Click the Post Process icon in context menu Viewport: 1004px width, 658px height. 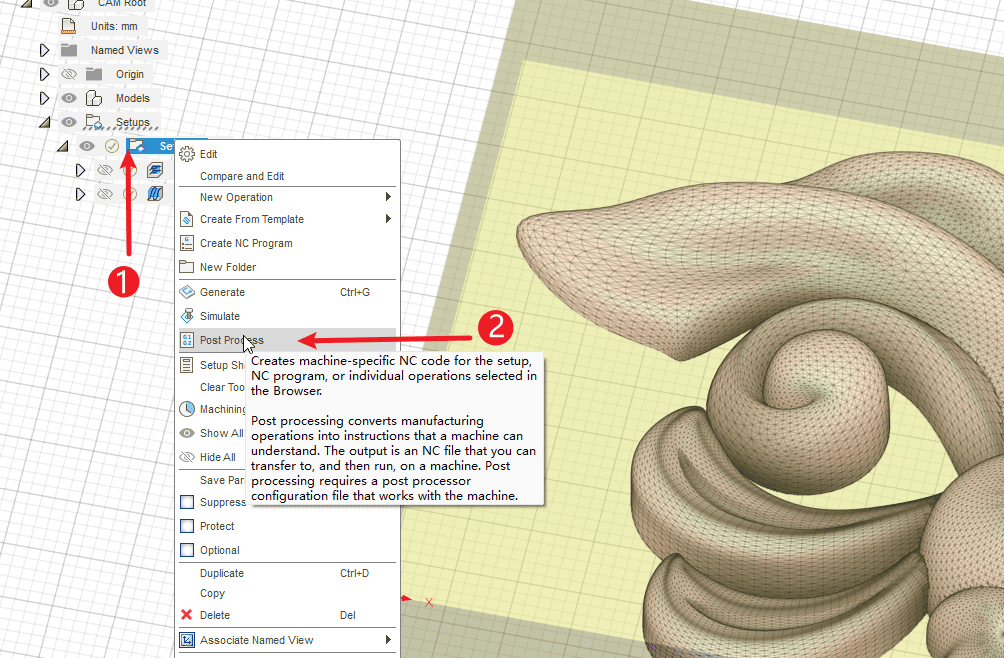point(187,340)
